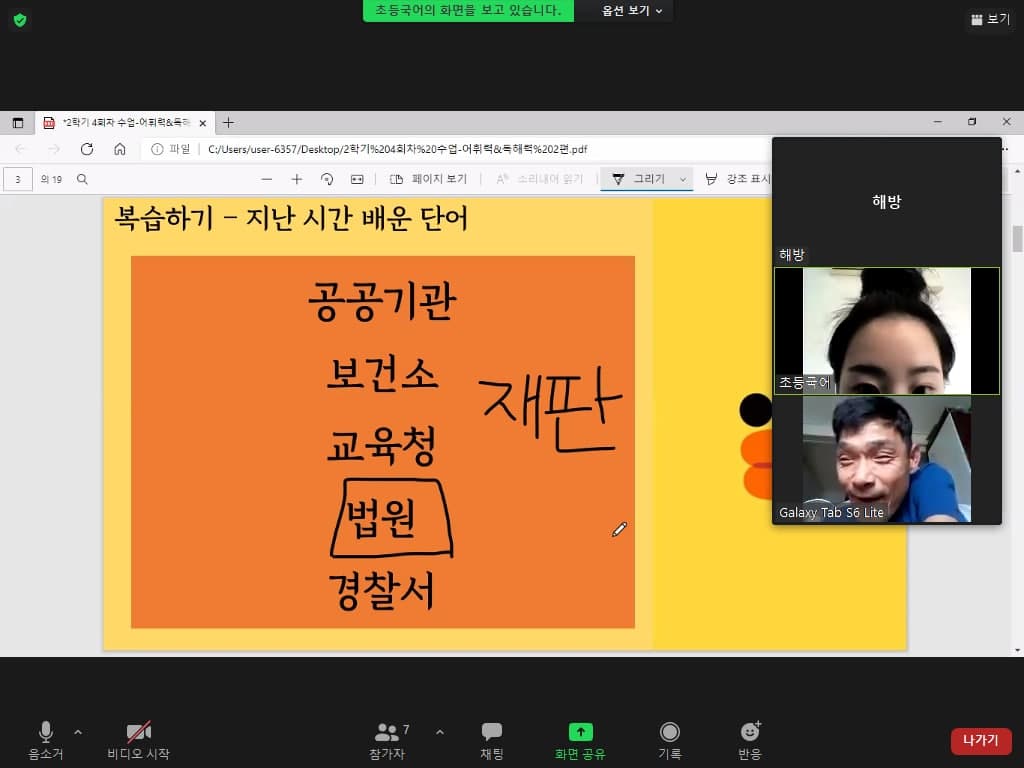This screenshot has width=1024, height=768.
Task: Click the word 법원 on the slide
Action: pos(381,519)
